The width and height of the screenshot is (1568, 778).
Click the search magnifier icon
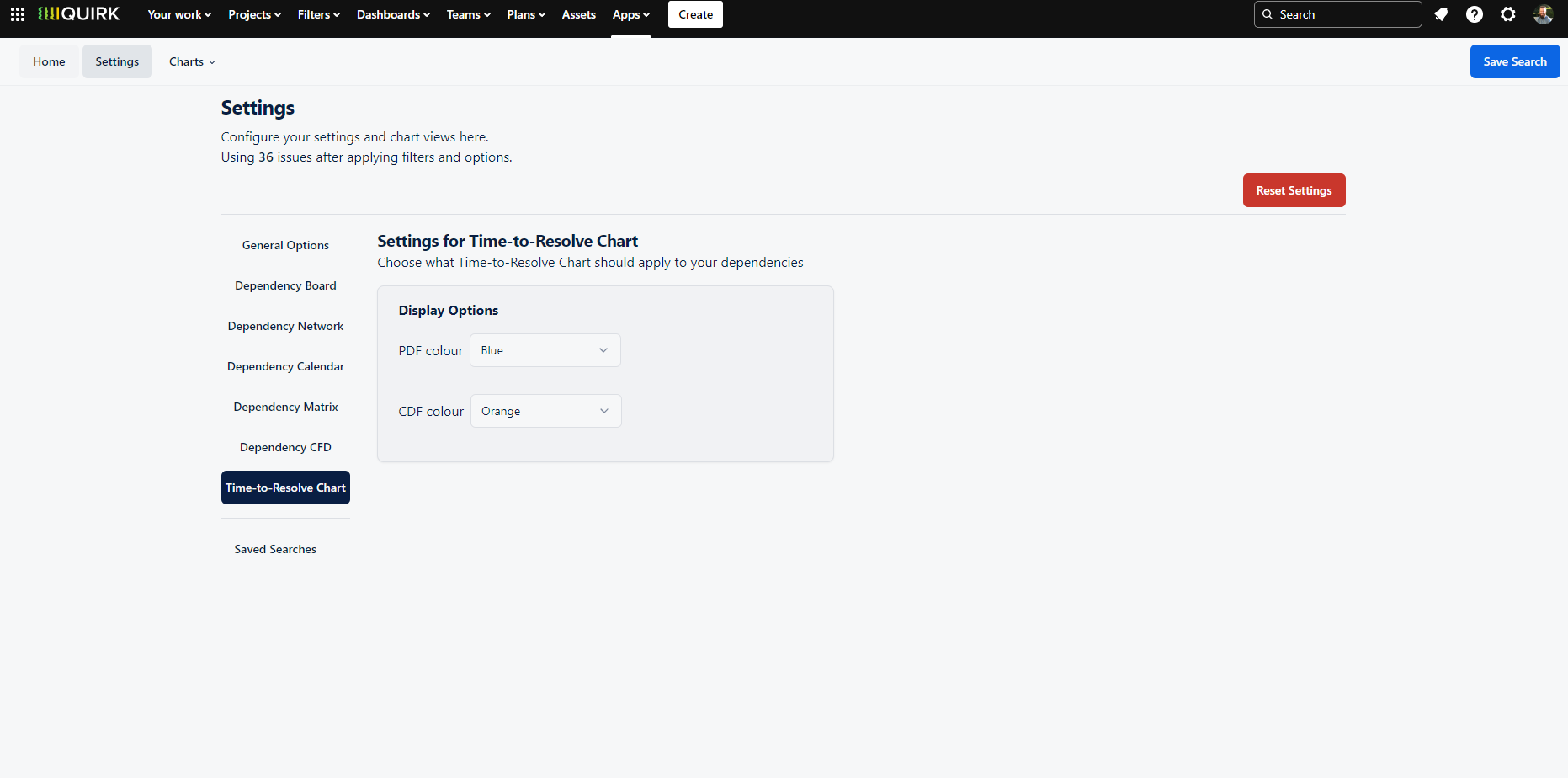(x=1268, y=14)
